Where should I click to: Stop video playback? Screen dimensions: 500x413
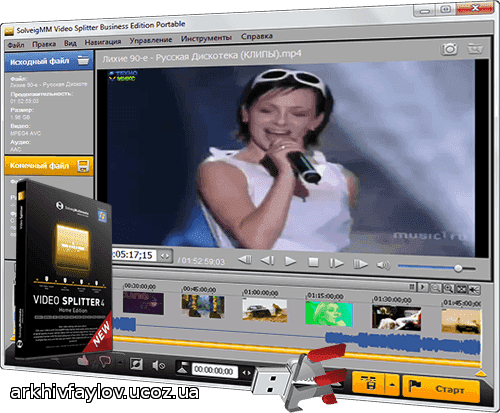[313, 262]
